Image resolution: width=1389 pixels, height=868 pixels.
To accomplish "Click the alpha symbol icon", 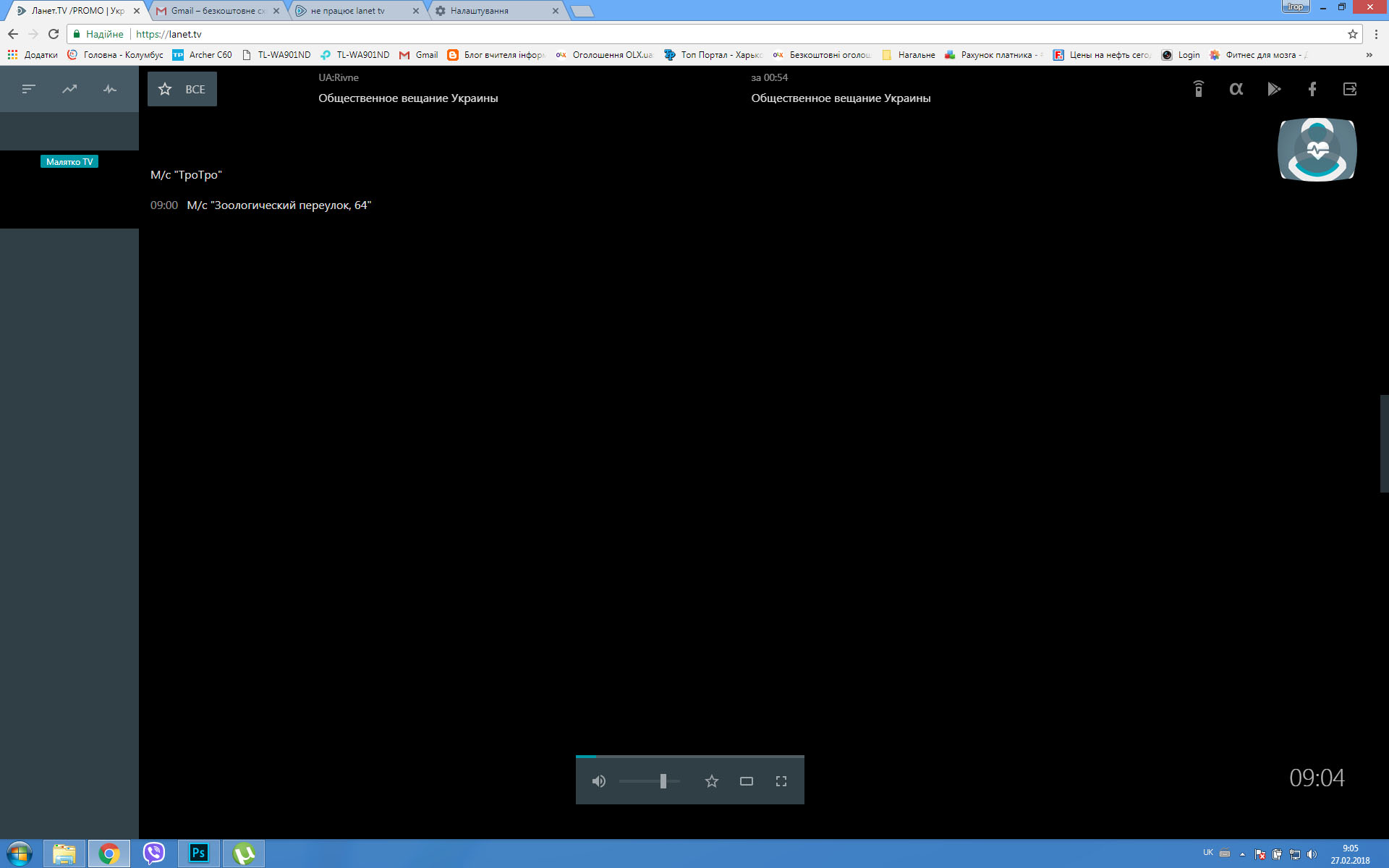I will (x=1236, y=89).
